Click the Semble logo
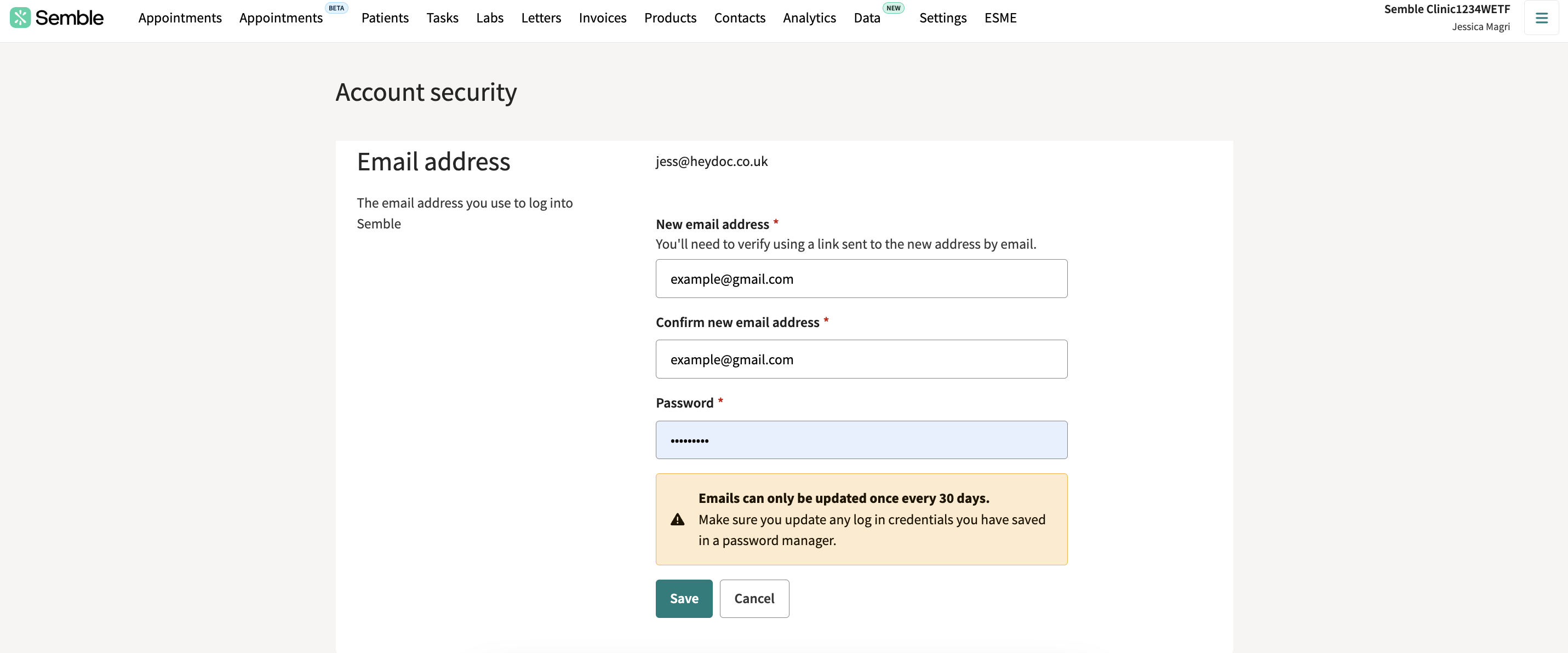 click(56, 18)
